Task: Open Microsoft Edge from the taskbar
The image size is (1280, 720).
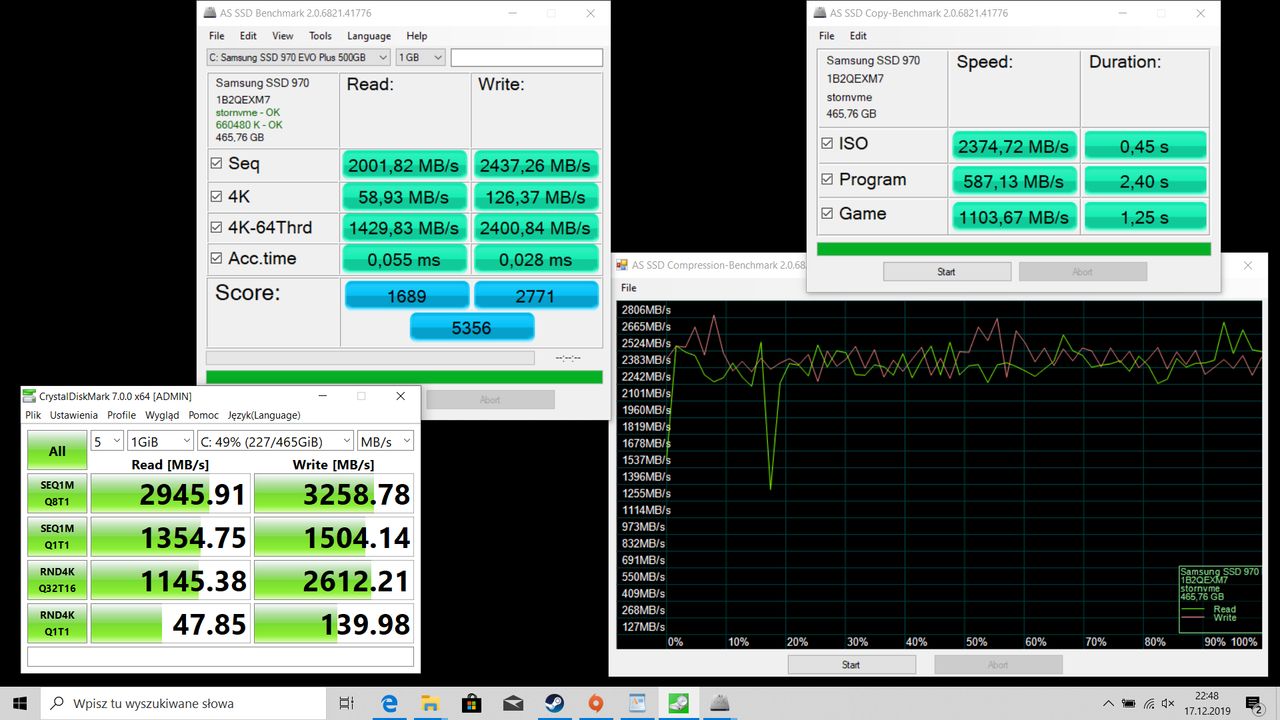Action: [x=389, y=703]
